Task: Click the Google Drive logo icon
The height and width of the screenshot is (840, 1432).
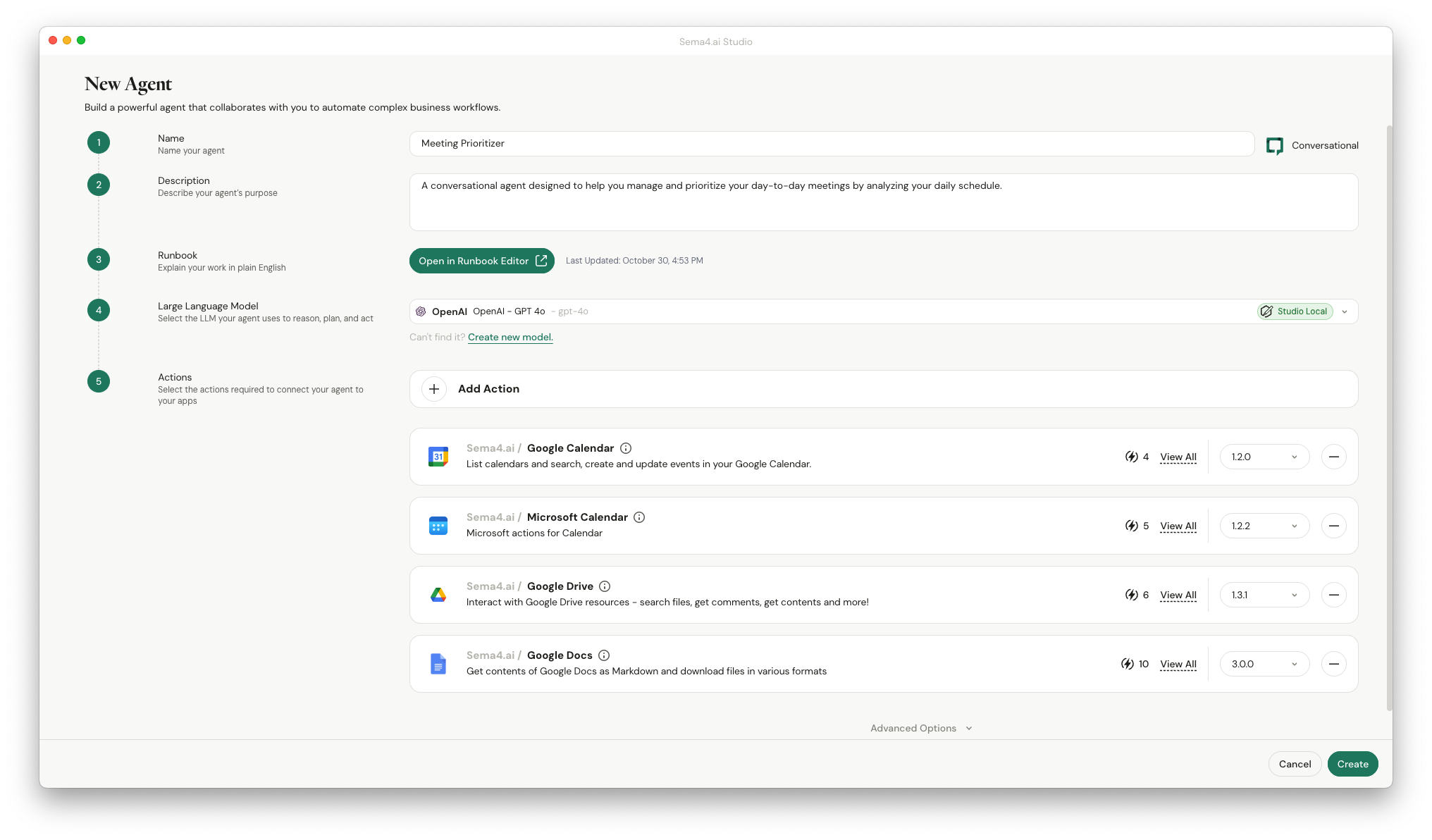Action: (x=438, y=595)
